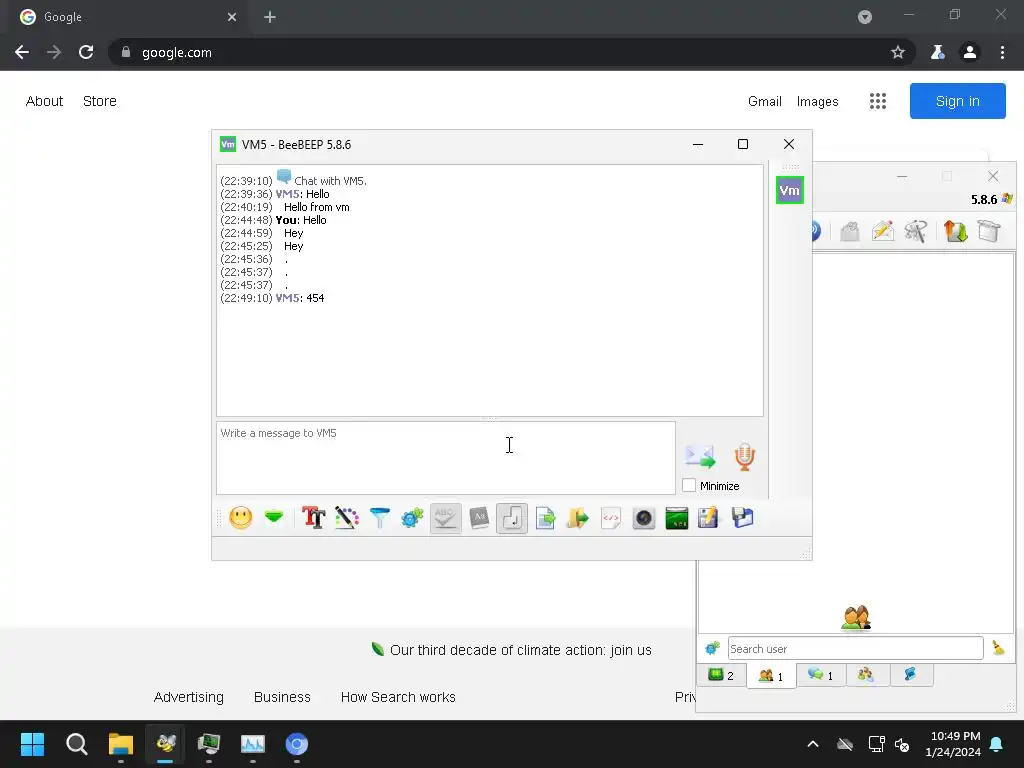Open the emoticon smiley picker
The image size is (1024, 768).
pos(241,518)
